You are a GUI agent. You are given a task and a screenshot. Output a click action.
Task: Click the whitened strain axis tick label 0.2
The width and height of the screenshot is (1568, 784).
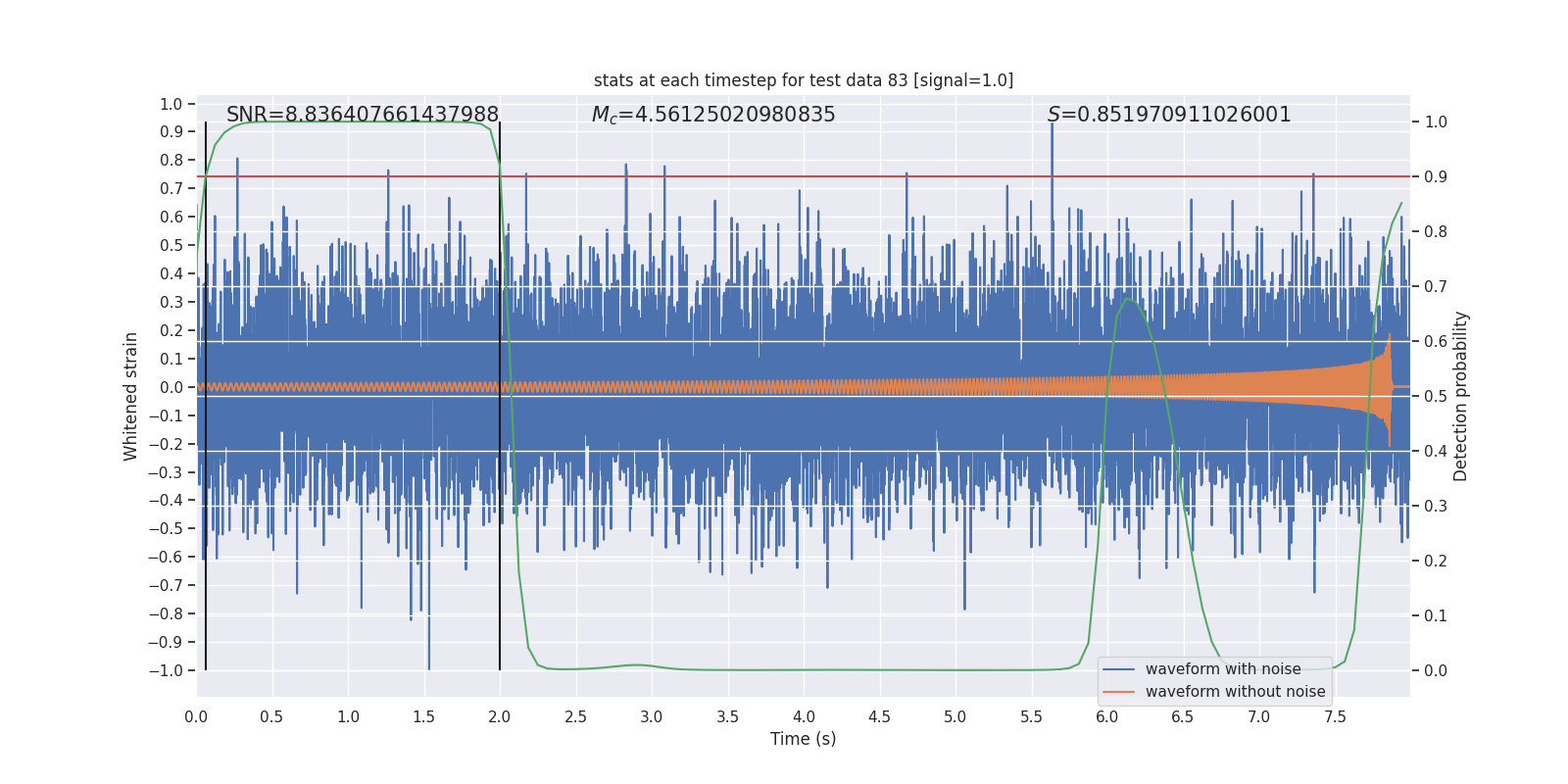click(x=171, y=330)
